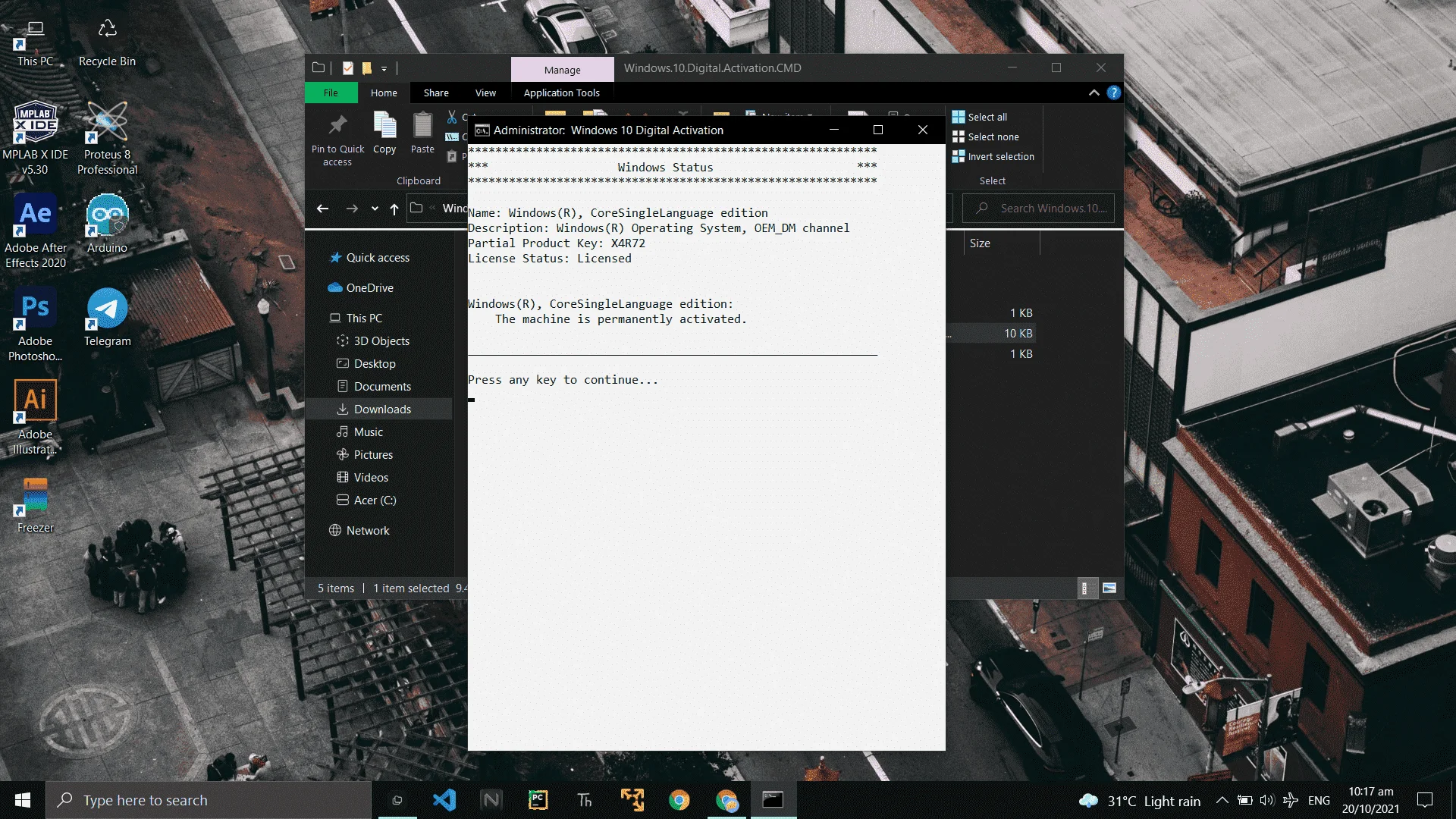The image size is (1456, 819).
Task: Click the Copy button in the Clipboard group
Action: click(x=384, y=133)
